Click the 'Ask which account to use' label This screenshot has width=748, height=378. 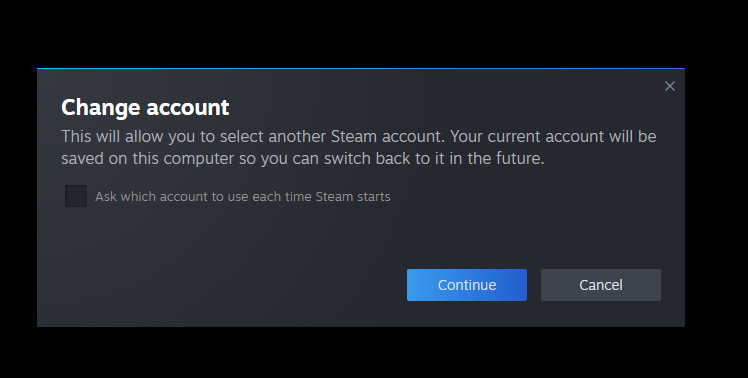coord(243,197)
